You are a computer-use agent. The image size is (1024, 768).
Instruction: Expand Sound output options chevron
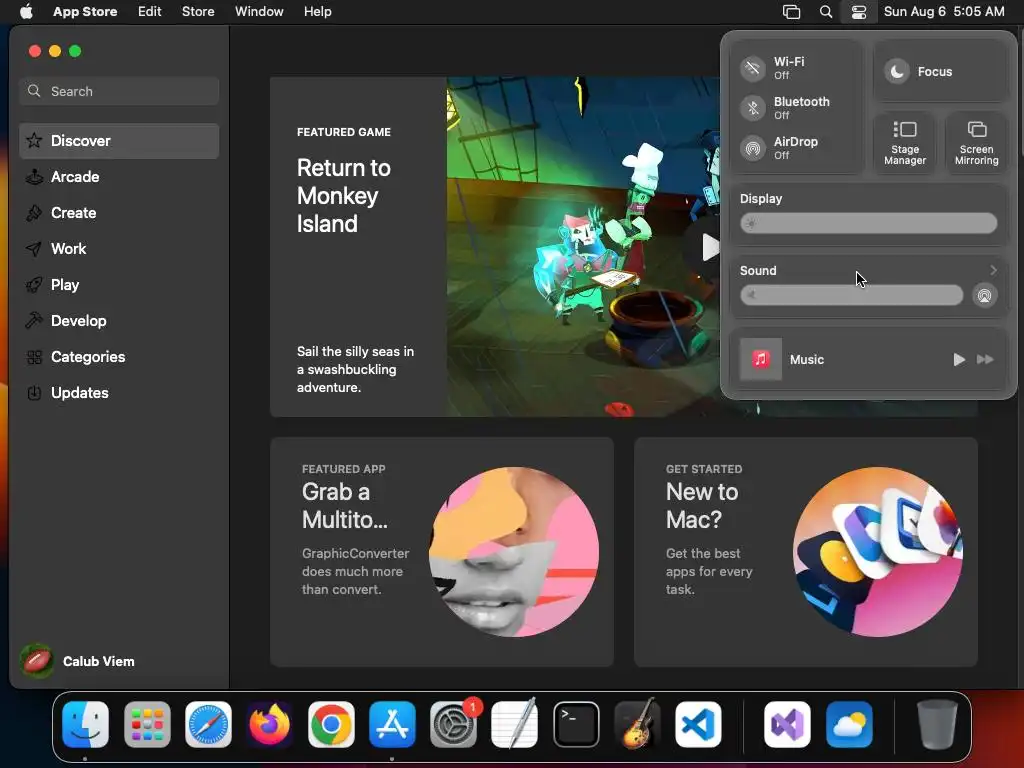point(993,270)
